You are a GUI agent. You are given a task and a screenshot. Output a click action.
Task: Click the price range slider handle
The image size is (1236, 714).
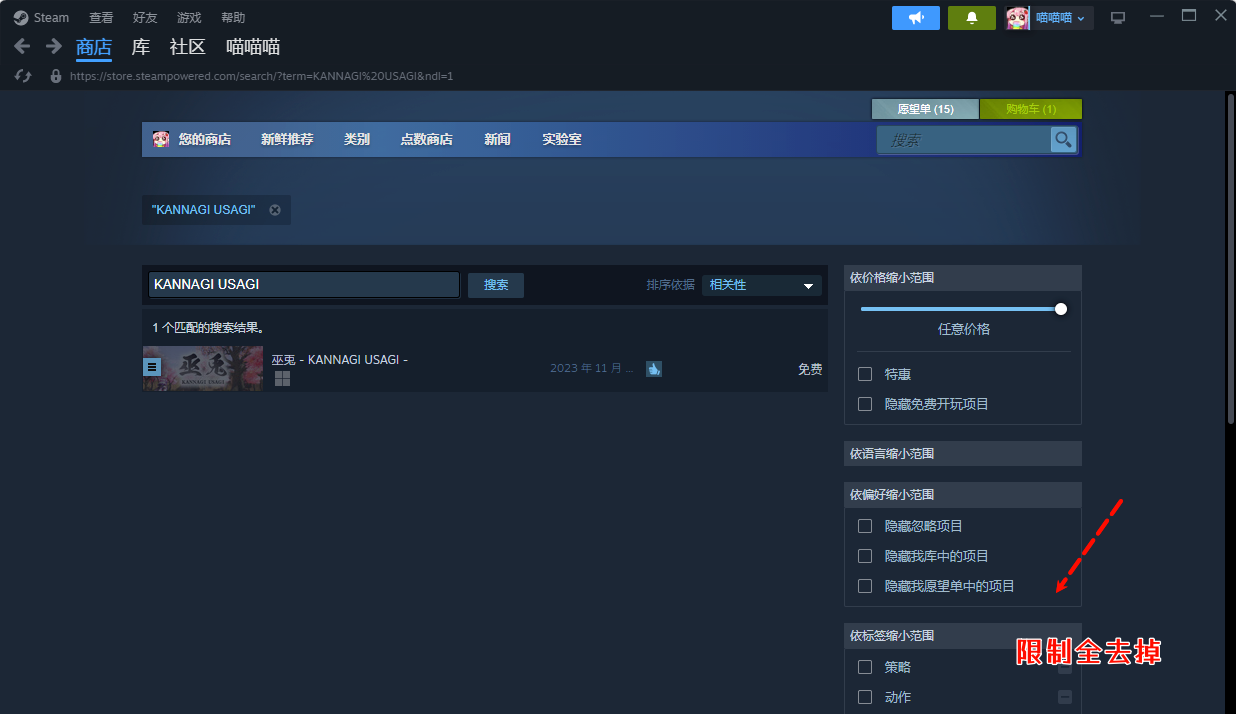1061,309
